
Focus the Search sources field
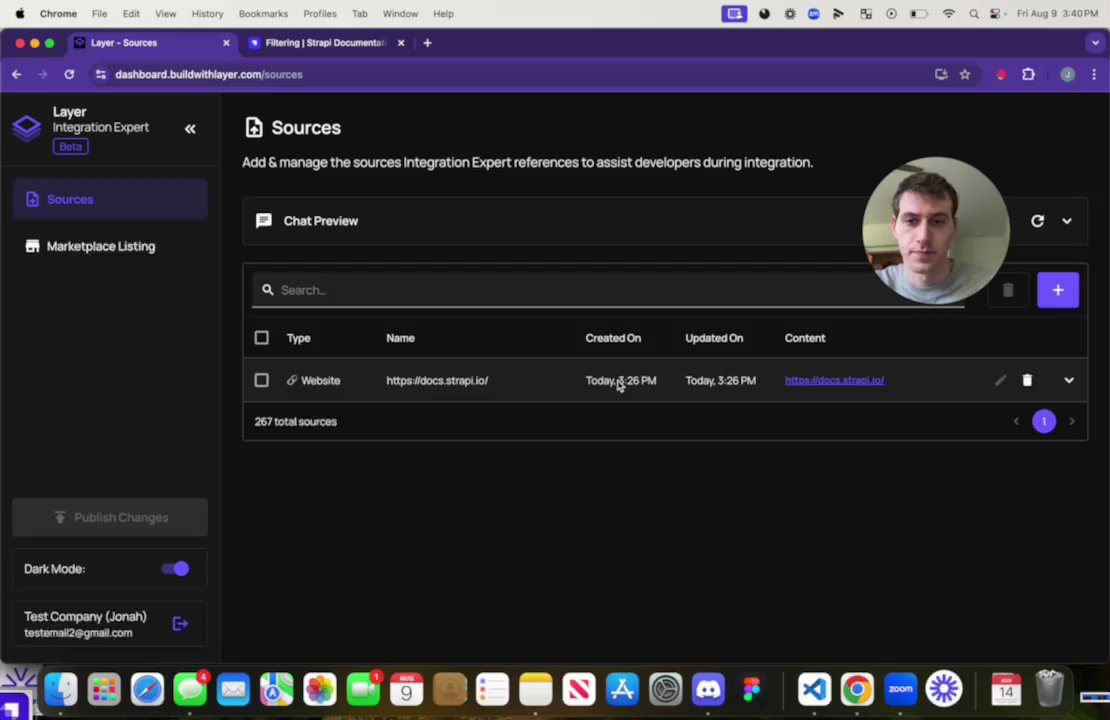coord(607,290)
